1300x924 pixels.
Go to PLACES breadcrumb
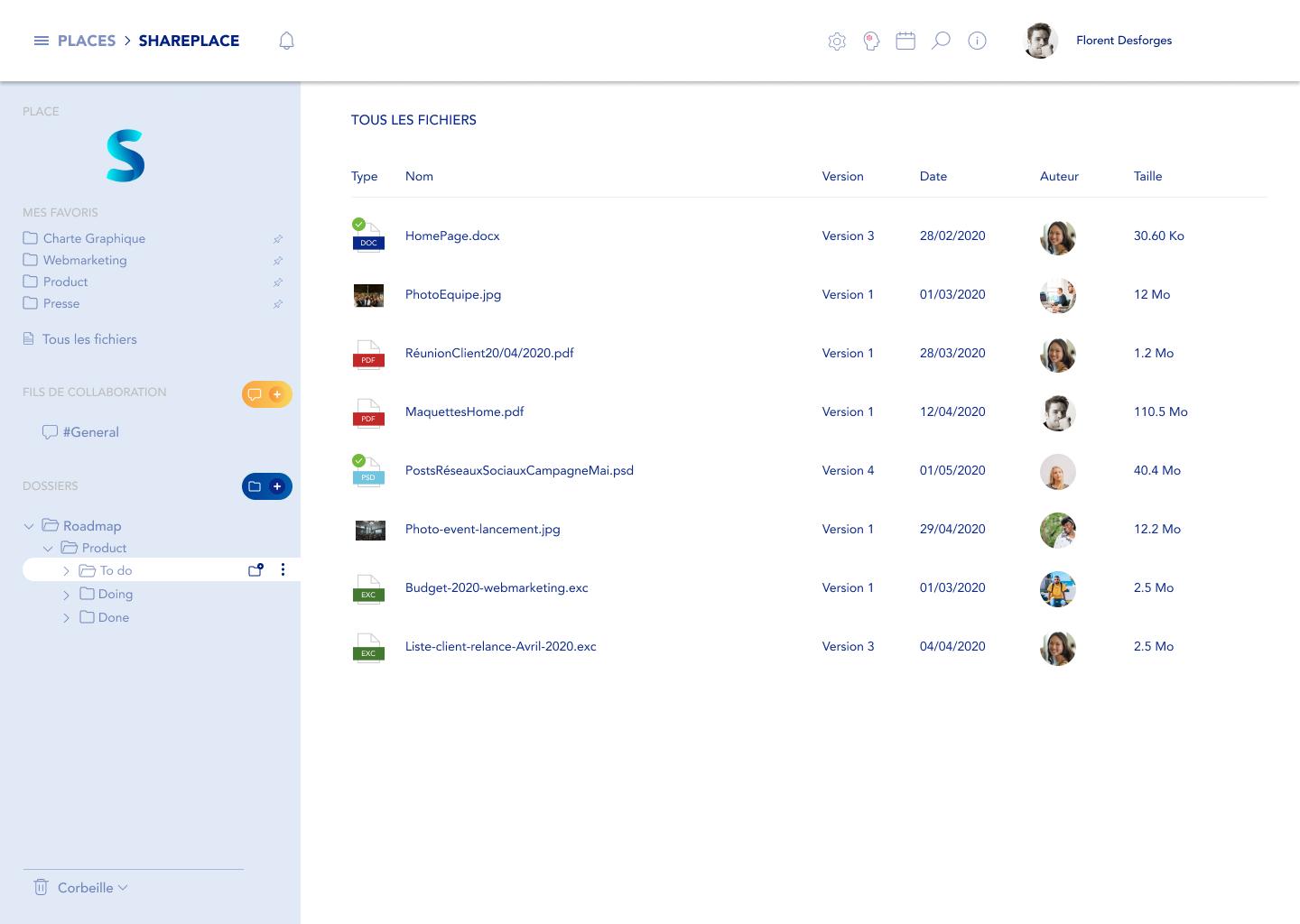[87, 41]
